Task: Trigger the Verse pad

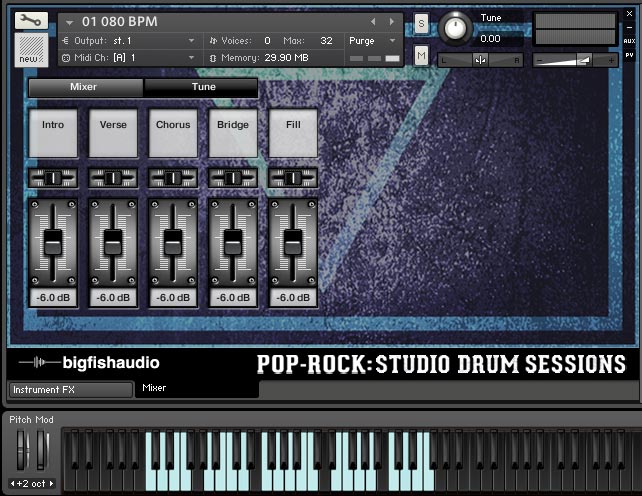Action: (x=113, y=133)
